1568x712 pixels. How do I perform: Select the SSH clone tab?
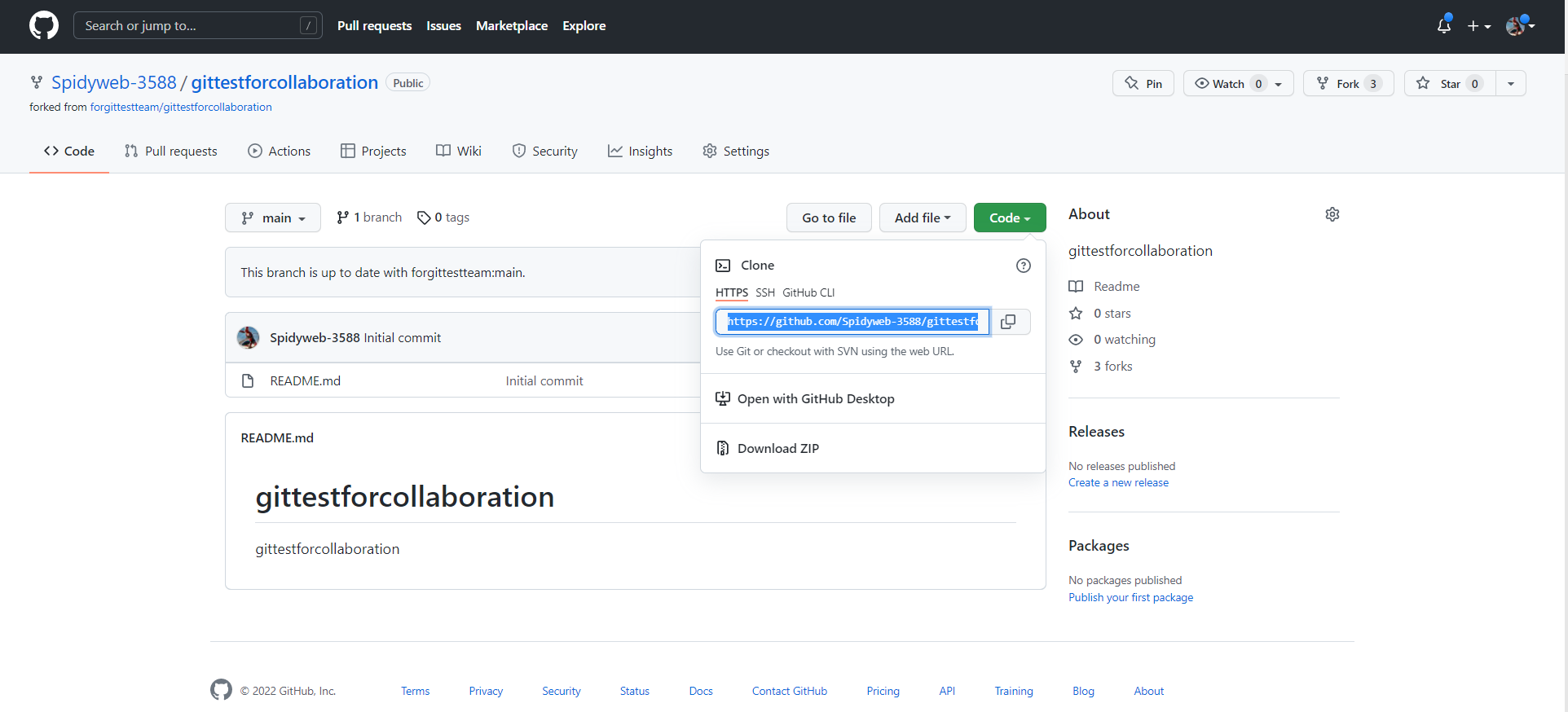pyautogui.click(x=765, y=292)
